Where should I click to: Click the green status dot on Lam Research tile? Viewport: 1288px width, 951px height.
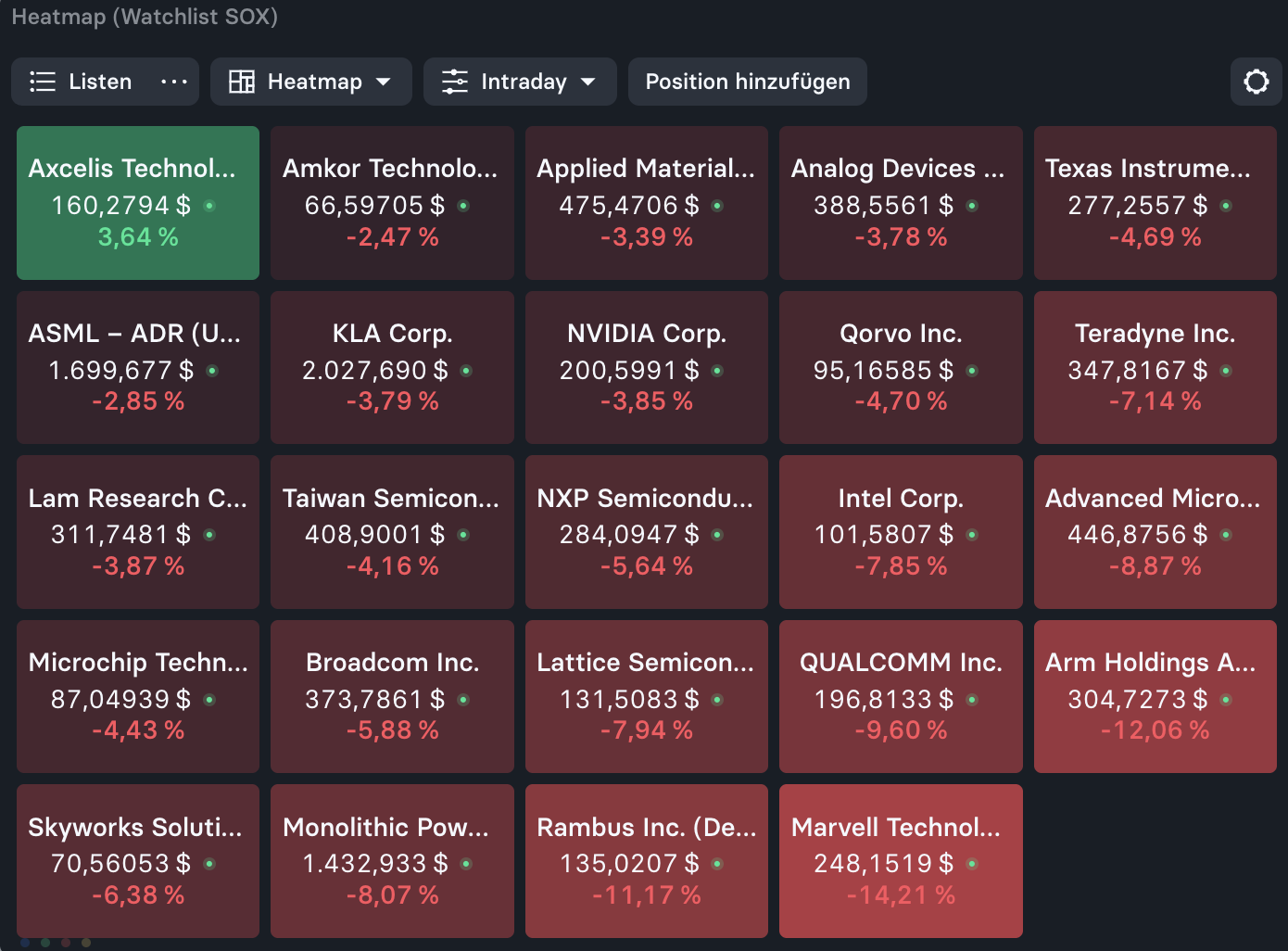point(209,535)
